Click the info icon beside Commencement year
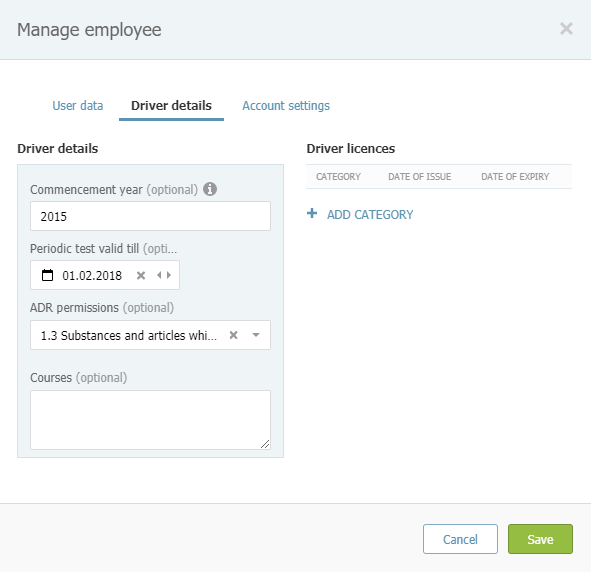Viewport: 591px width, 572px height. click(210, 189)
